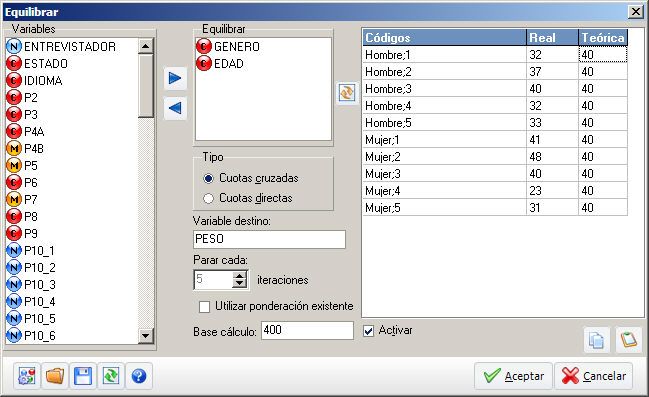Click the copy table icon
This screenshot has height=397, width=649.
(x=596, y=340)
